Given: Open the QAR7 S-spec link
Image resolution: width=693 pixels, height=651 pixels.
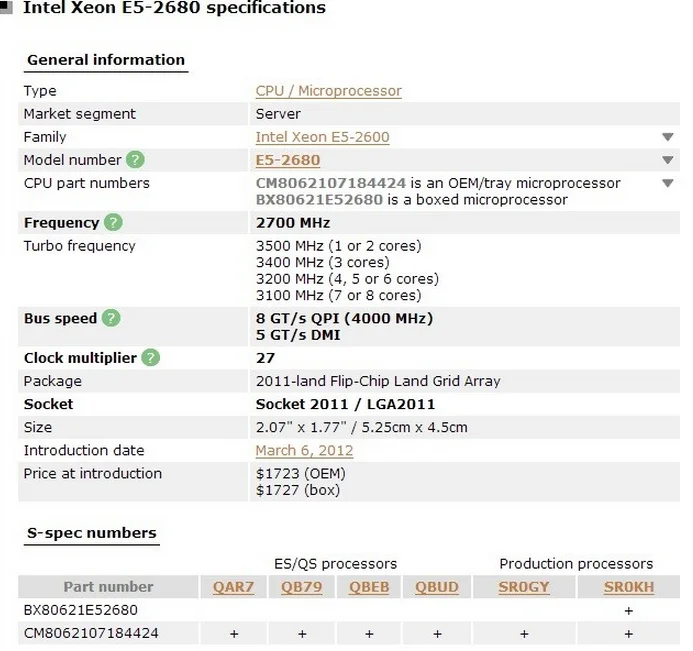Looking at the screenshot, I should [x=233, y=587].
